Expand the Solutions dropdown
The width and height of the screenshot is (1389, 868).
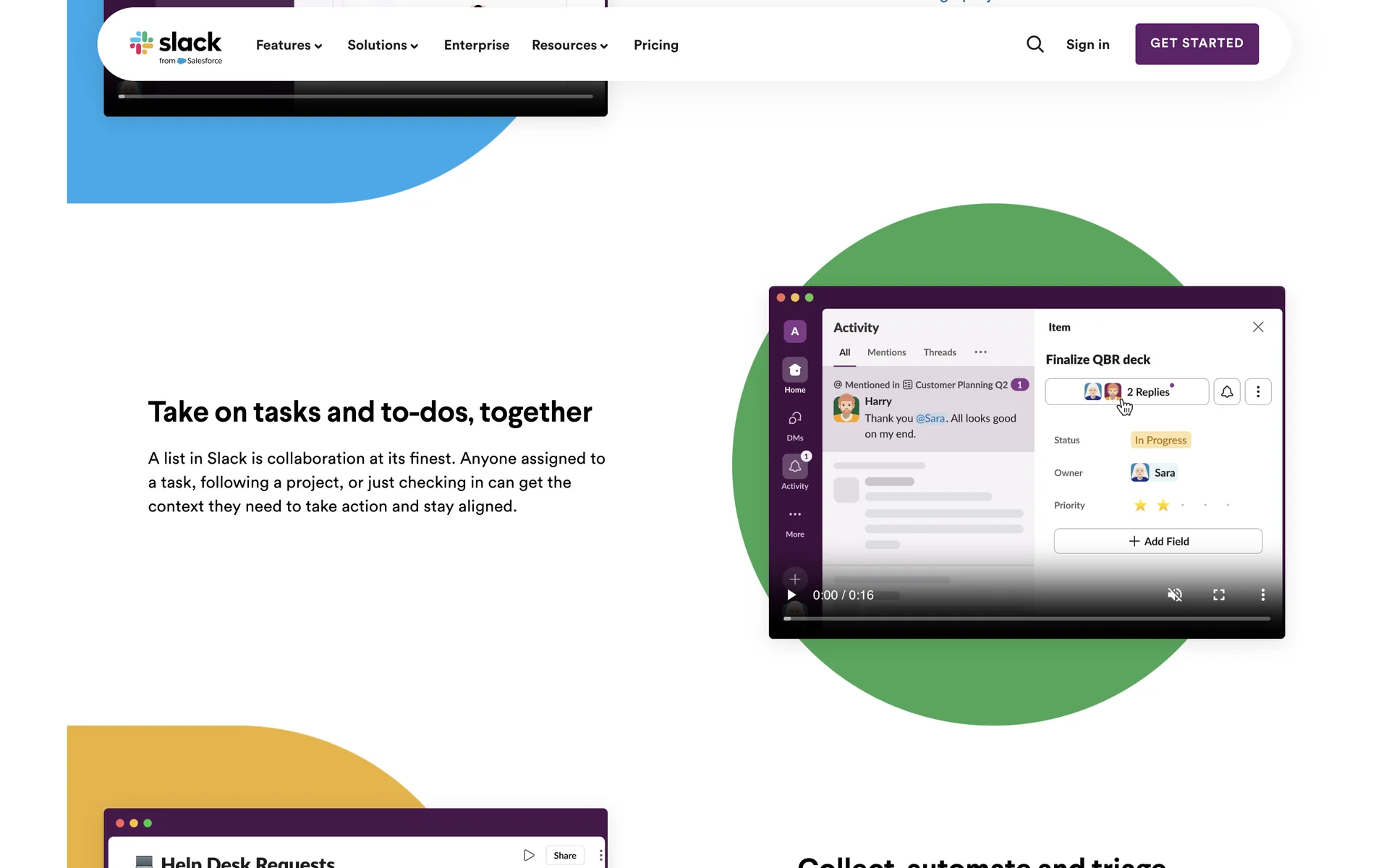(x=383, y=45)
